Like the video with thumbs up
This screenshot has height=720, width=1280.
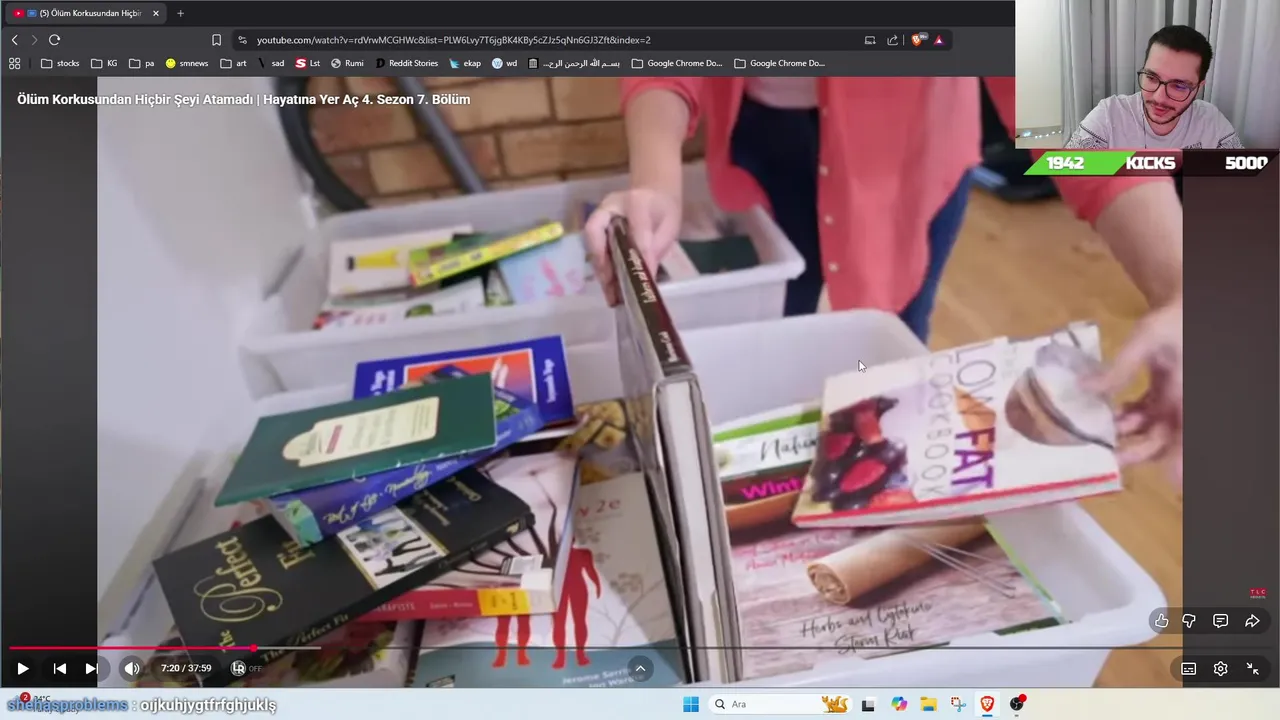click(x=1161, y=621)
